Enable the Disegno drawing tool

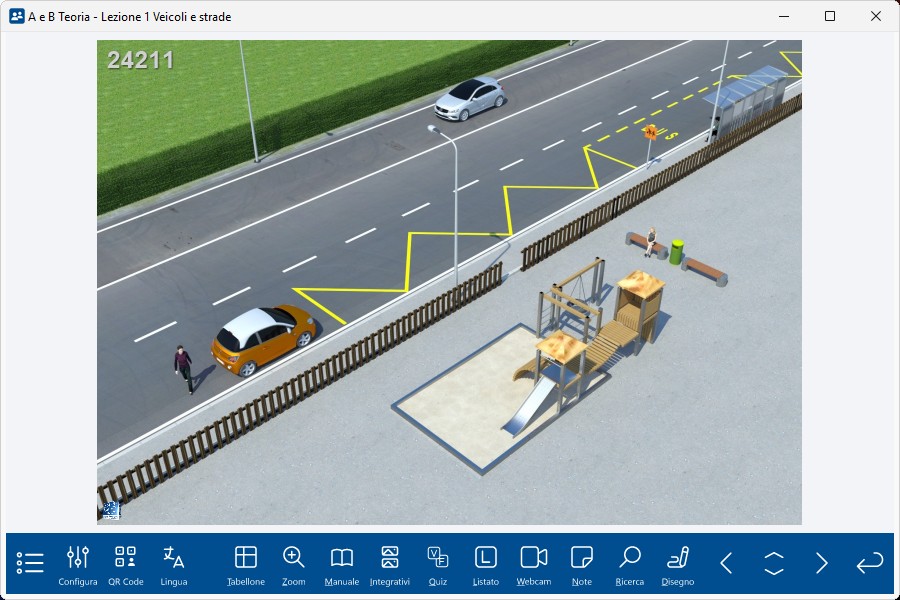point(678,565)
